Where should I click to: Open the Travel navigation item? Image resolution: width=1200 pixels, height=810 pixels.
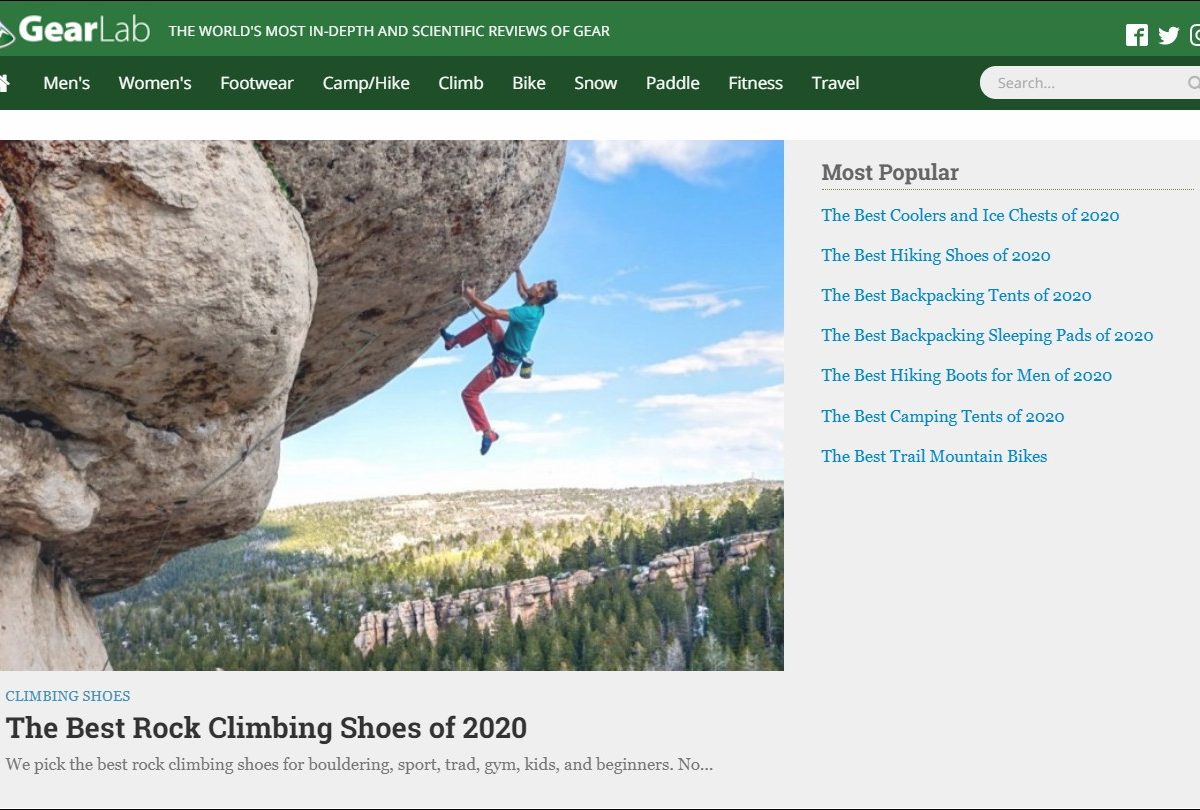835,83
